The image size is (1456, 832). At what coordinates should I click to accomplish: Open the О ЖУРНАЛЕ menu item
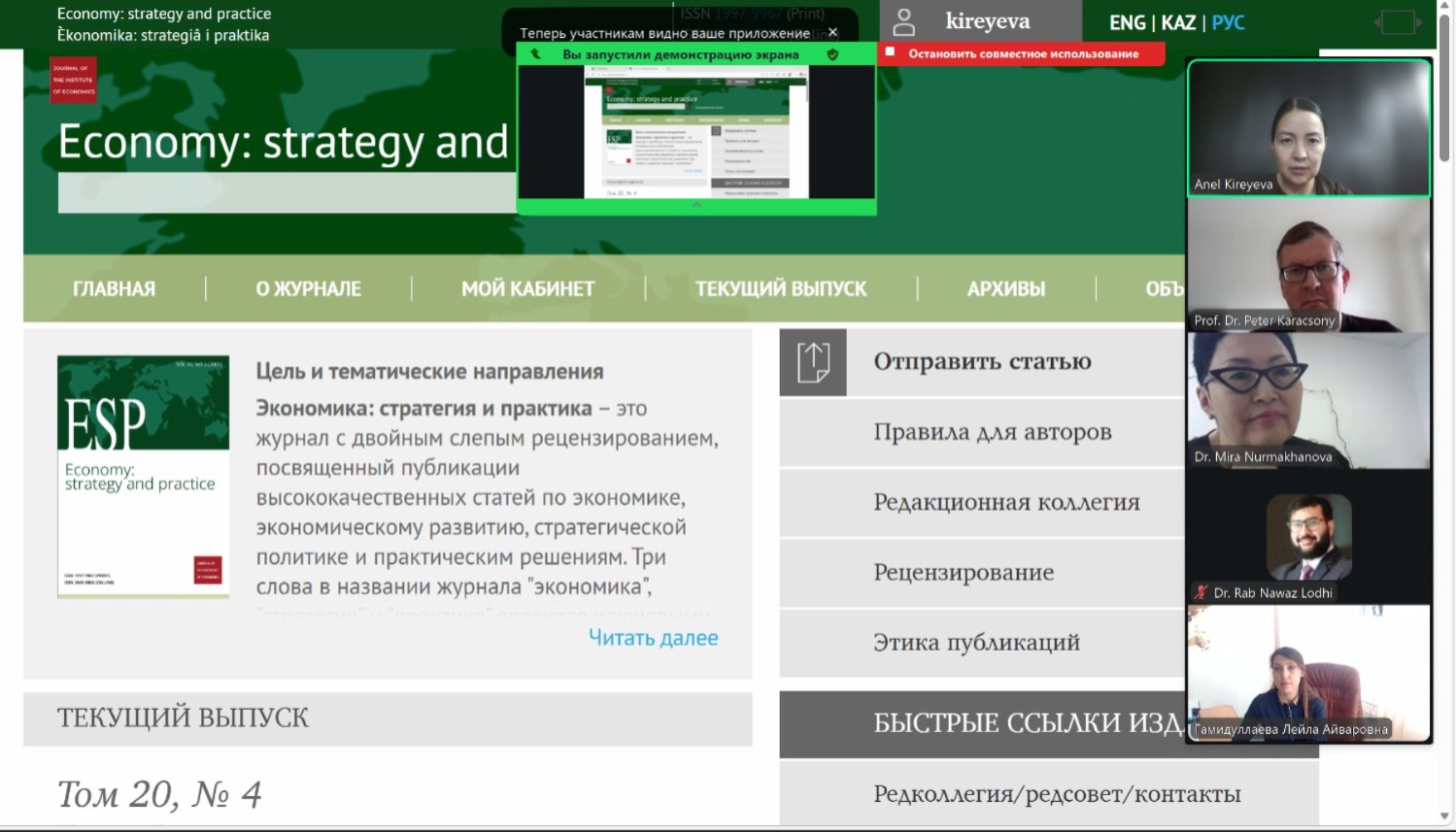[308, 288]
